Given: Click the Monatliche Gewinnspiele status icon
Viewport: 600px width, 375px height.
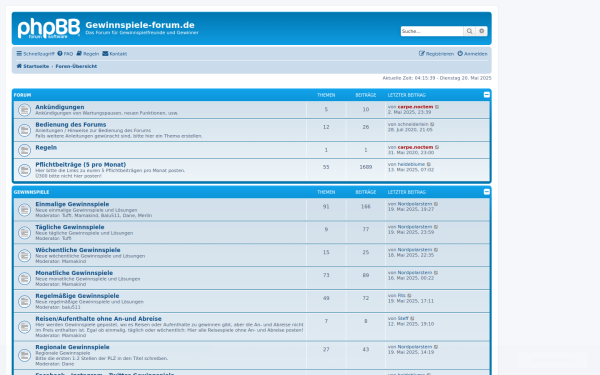Looking at the screenshot, I should click(24, 279).
